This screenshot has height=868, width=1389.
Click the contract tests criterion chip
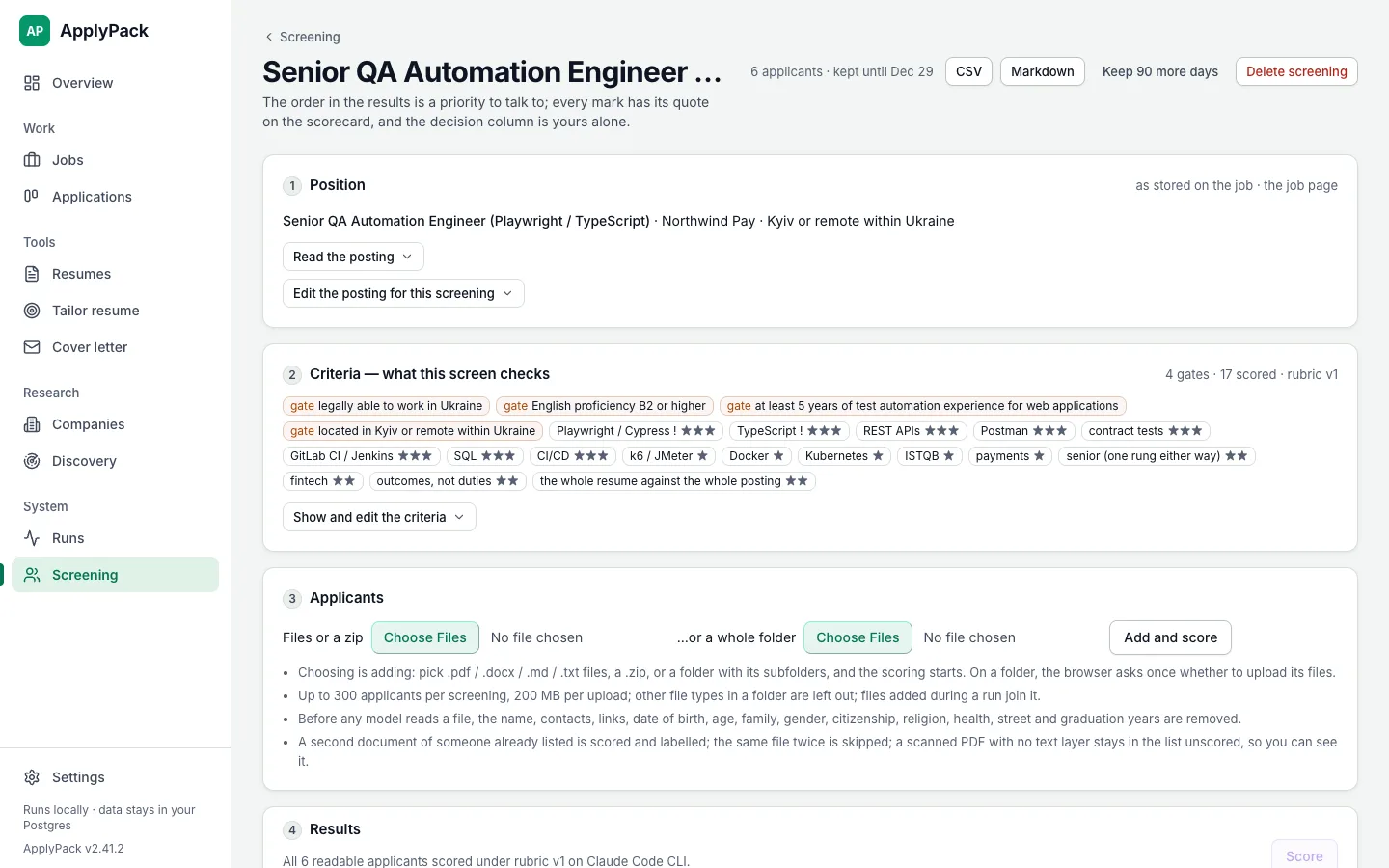pyautogui.click(x=1146, y=431)
